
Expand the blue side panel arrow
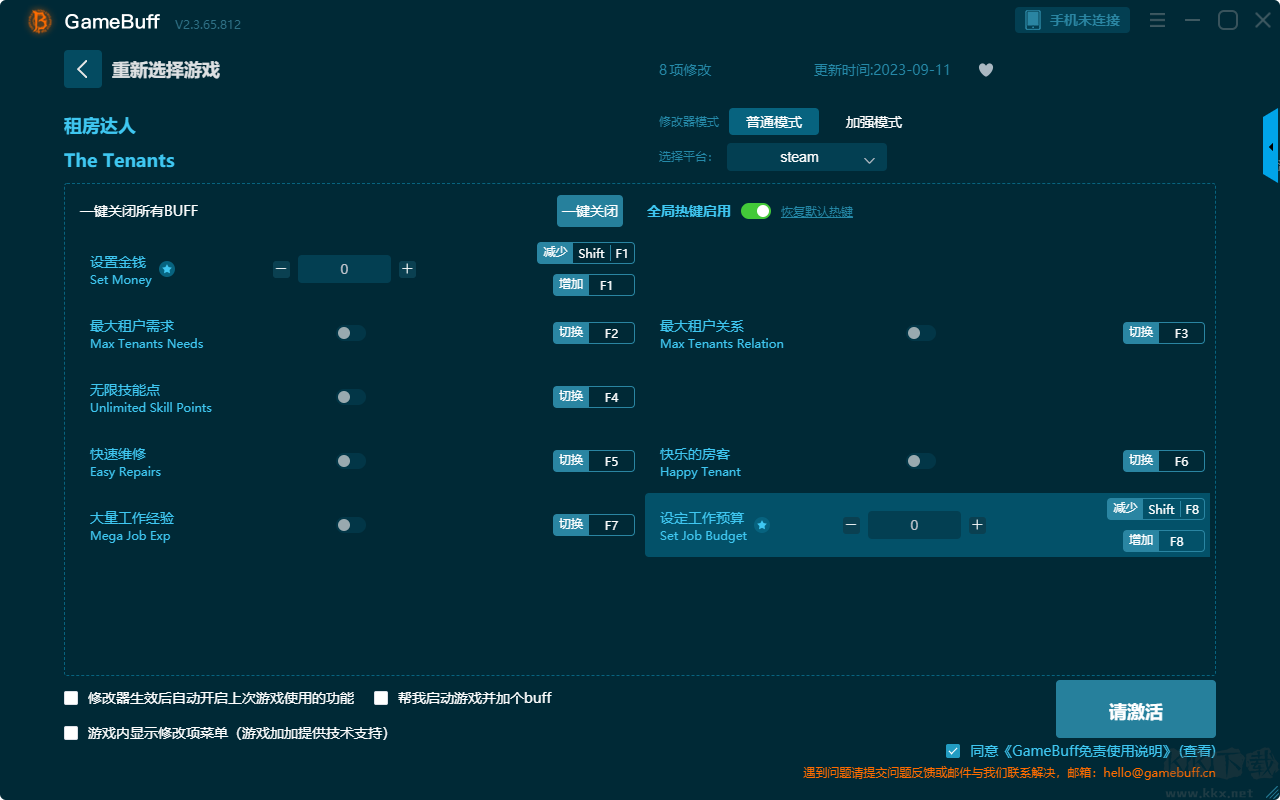[x=1271, y=146]
